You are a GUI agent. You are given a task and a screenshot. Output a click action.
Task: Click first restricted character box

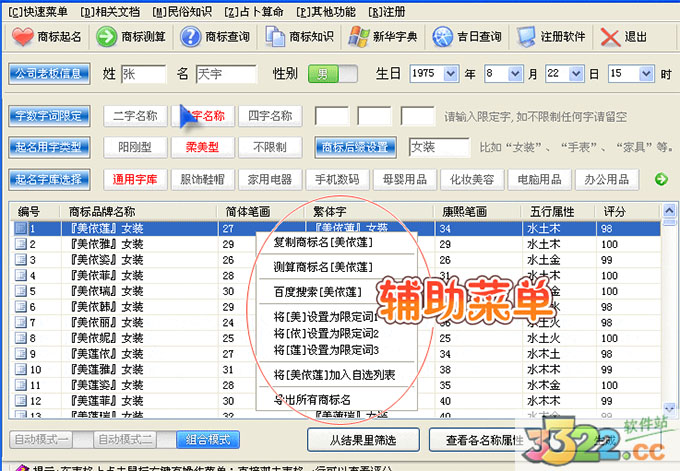point(331,116)
